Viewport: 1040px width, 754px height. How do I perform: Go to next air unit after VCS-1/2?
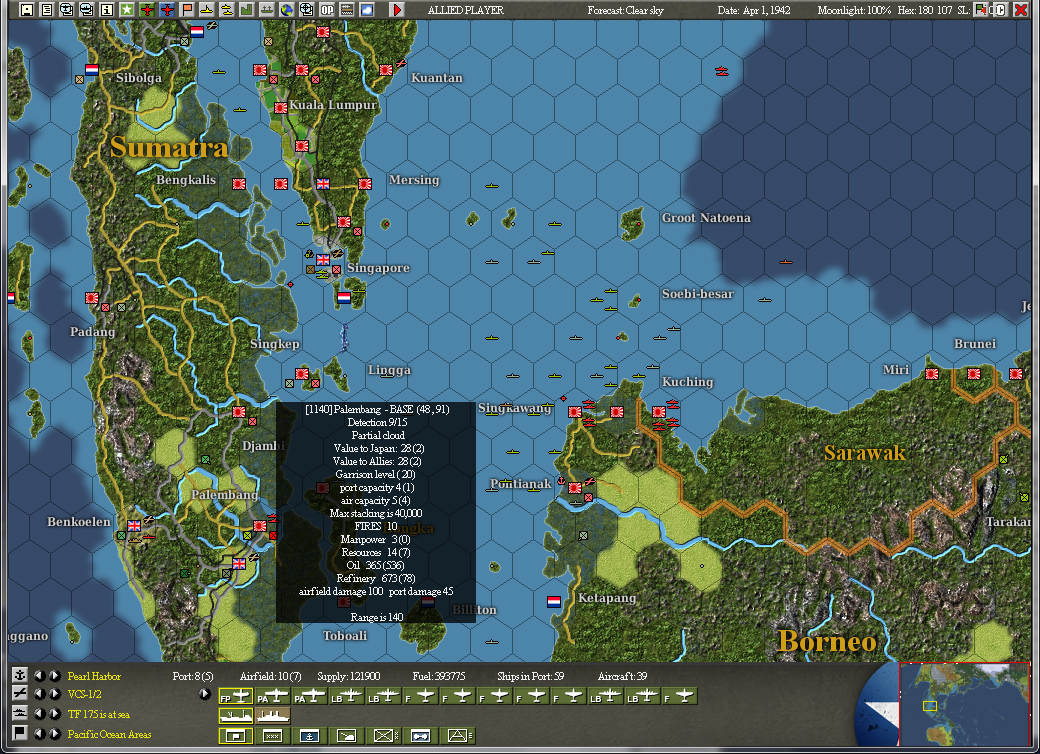[54, 694]
